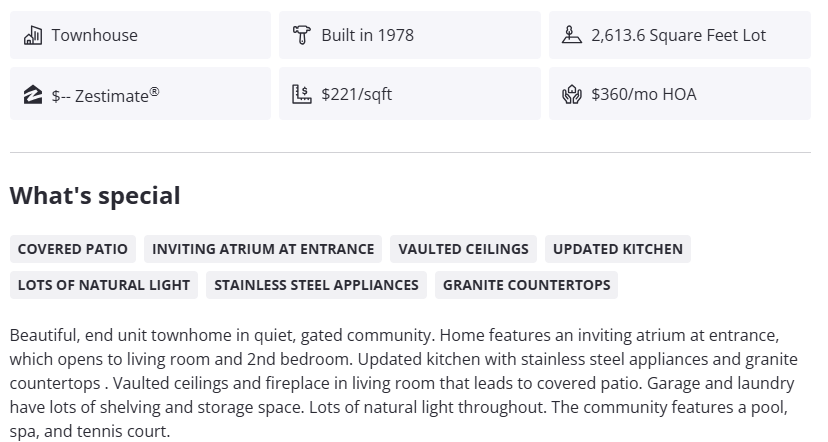
Task: Click the HOA hands icon
Action: [x=571, y=95]
